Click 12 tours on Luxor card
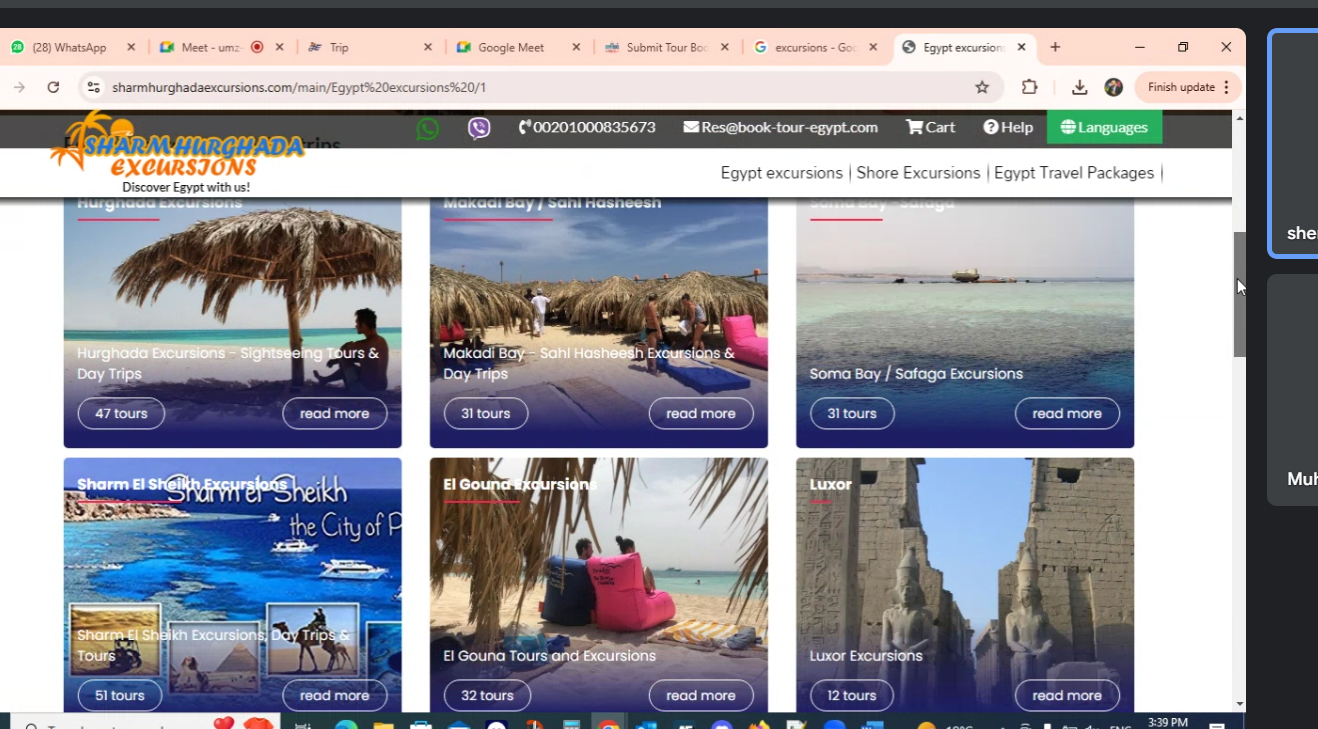 pos(852,695)
